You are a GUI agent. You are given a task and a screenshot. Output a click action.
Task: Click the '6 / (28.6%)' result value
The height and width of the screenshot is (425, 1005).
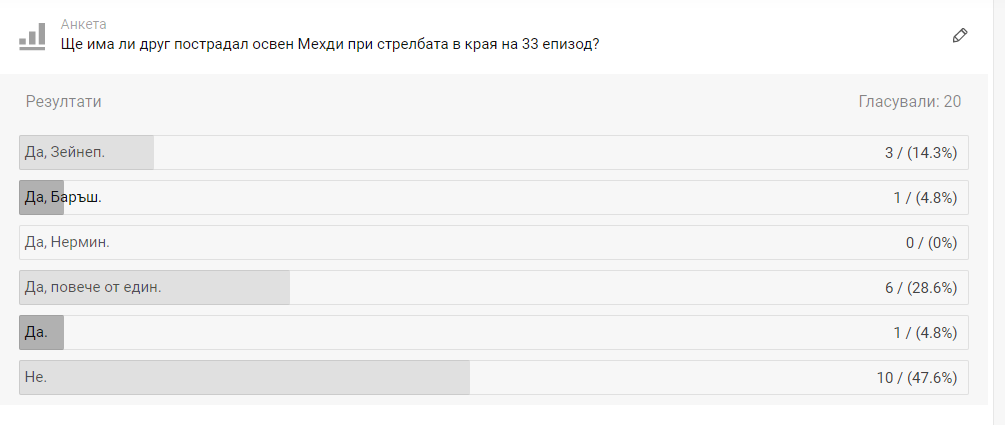[921, 288]
